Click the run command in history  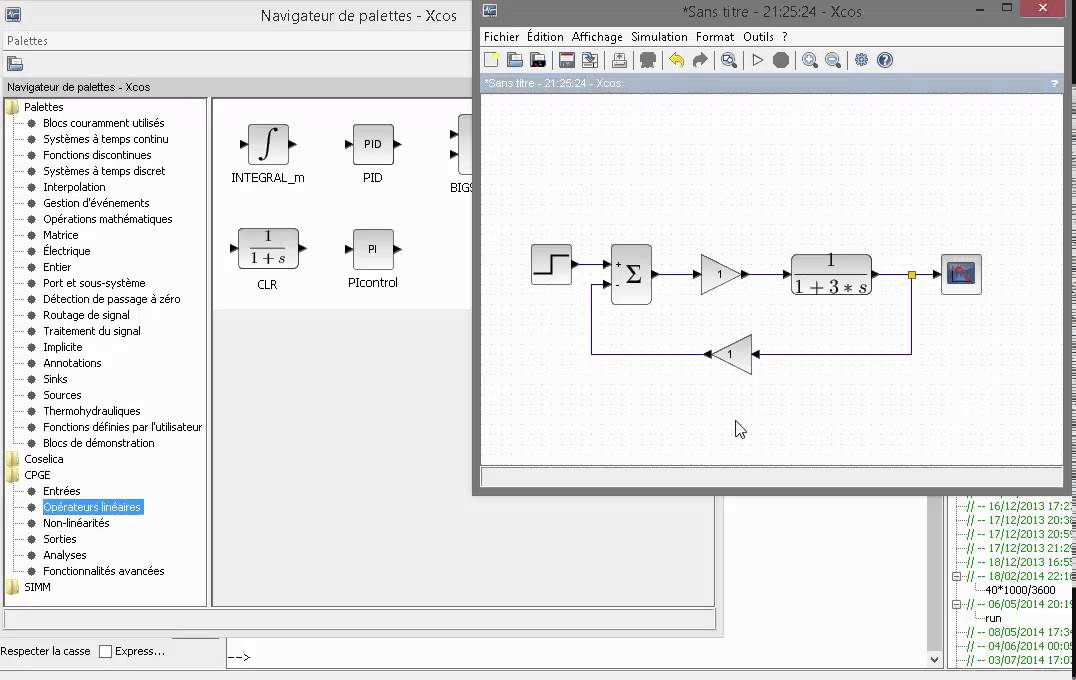993,618
